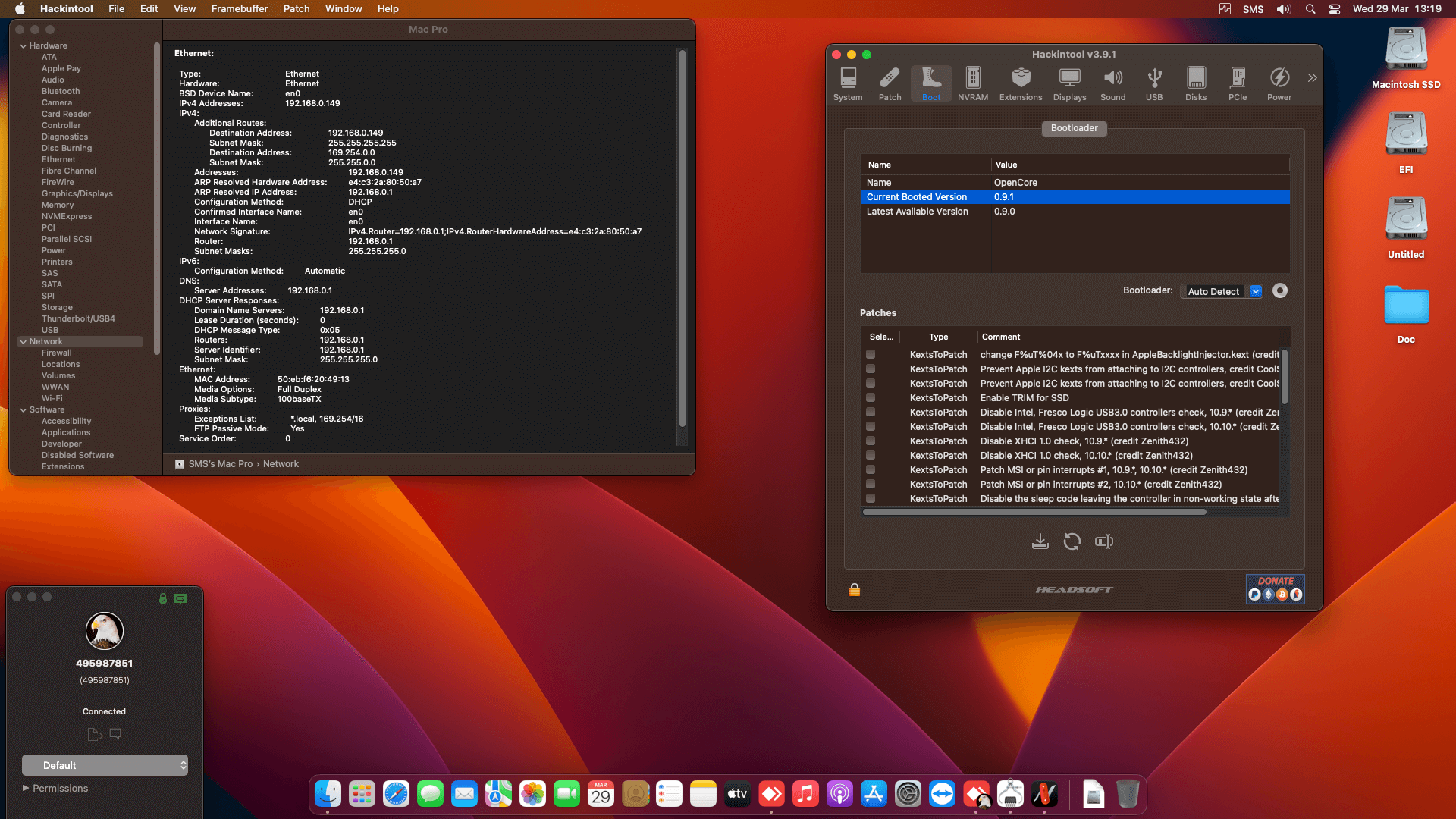Open TeamViewer in the Dock

click(942, 794)
